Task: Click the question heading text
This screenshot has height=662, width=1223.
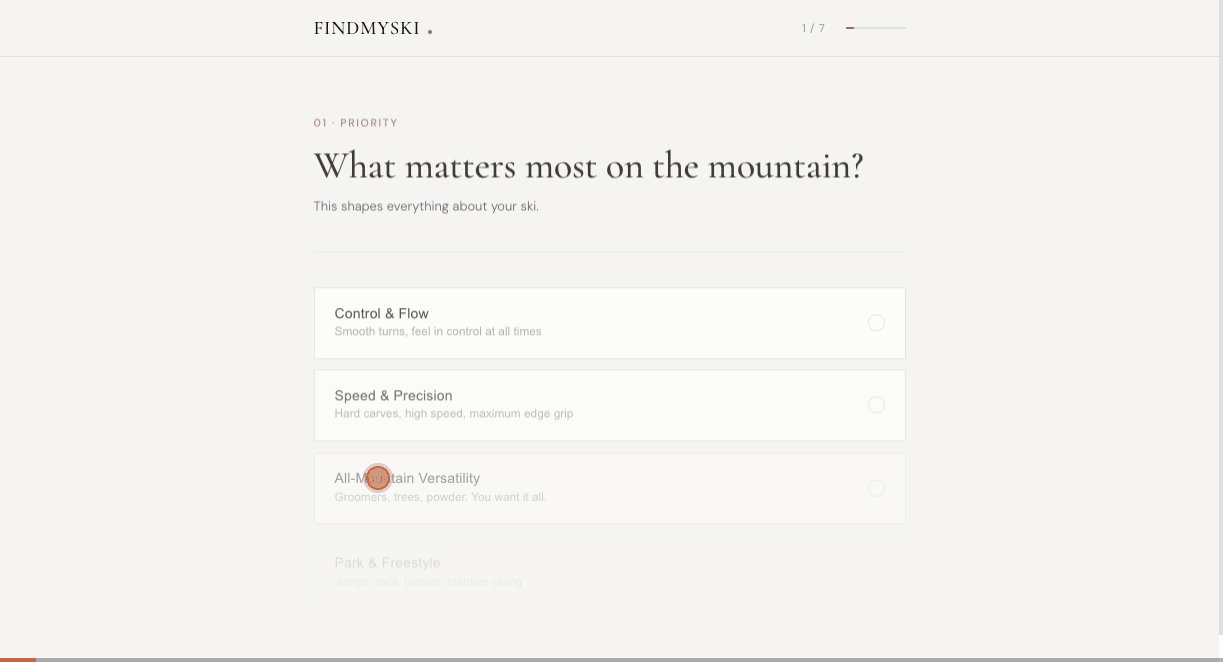Action: pos(587,166)
